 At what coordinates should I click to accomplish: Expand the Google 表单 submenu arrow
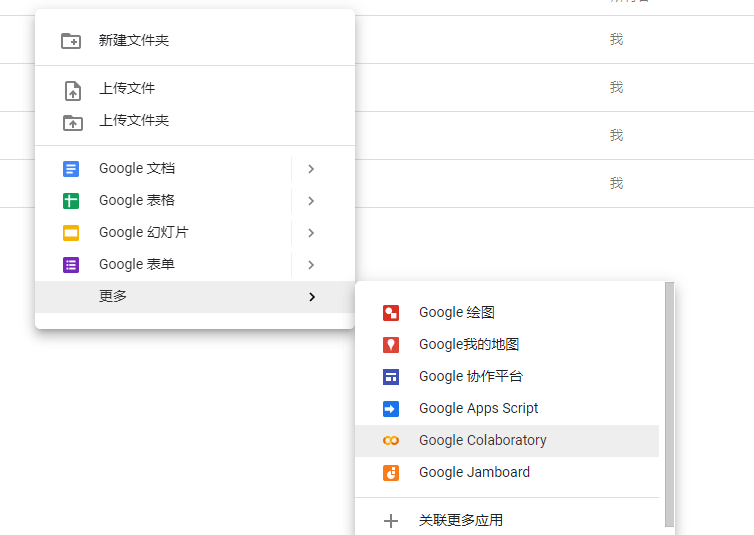[311, 265]
